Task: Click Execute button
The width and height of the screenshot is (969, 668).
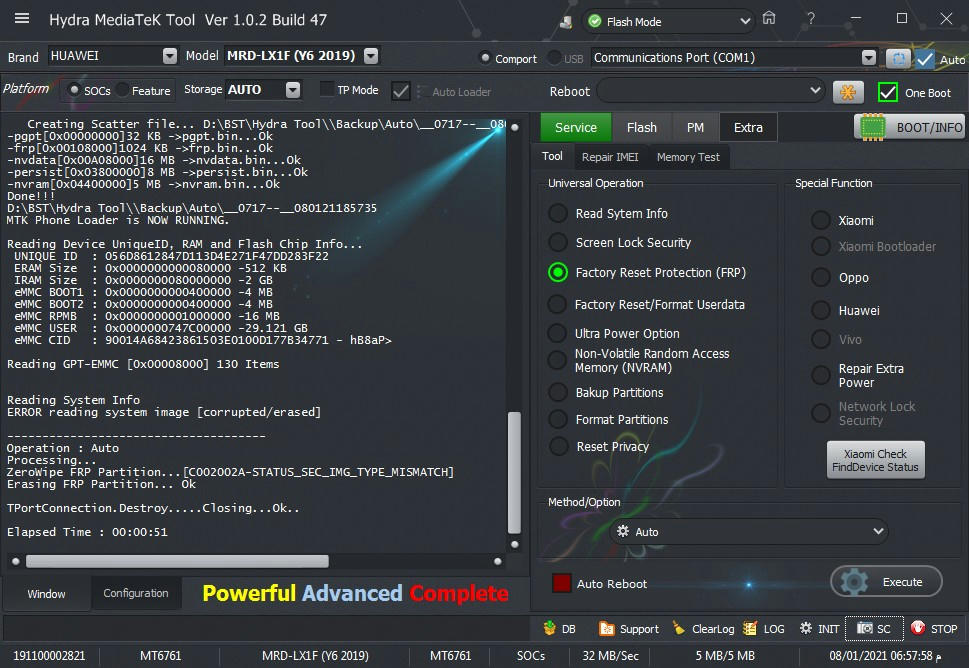Action: [886, 581]
